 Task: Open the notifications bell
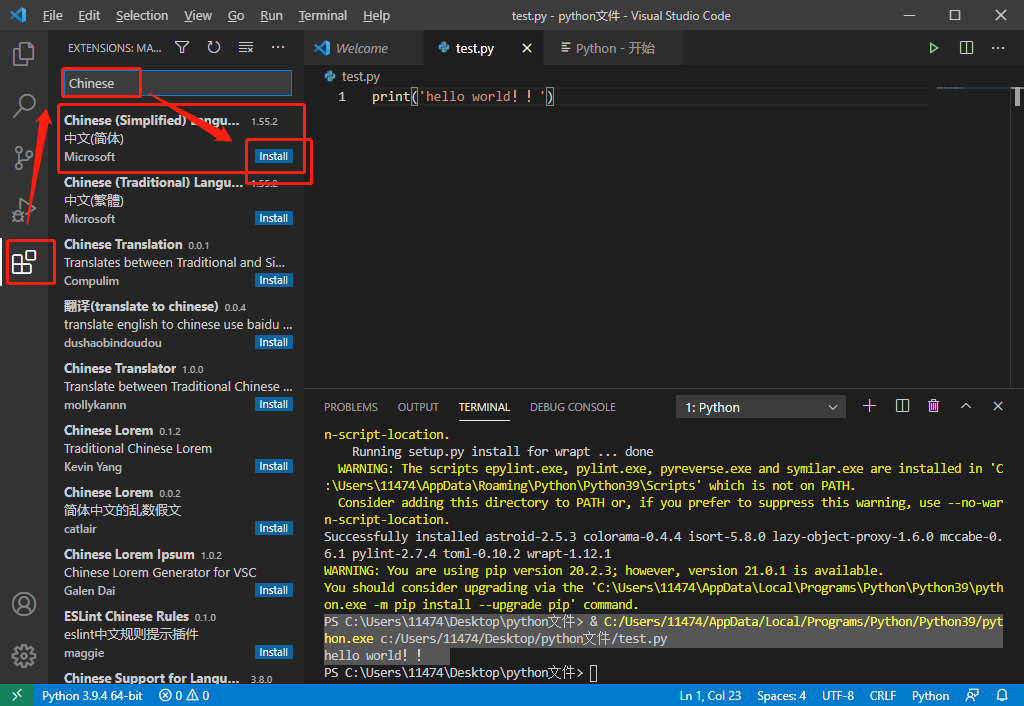coord(1002,694)
